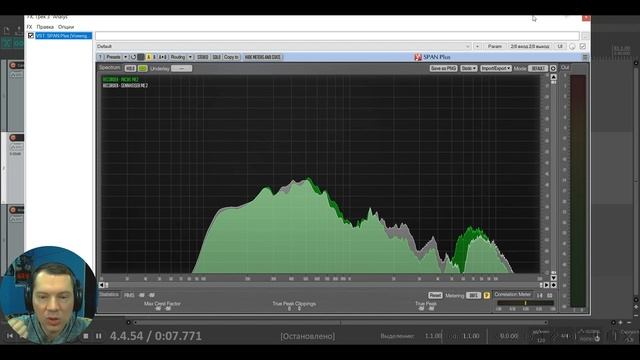The image size is (640, 360).
Task: Toggle the VST SPAN Plus enable checkbox
Action: (x=31, y=36)
